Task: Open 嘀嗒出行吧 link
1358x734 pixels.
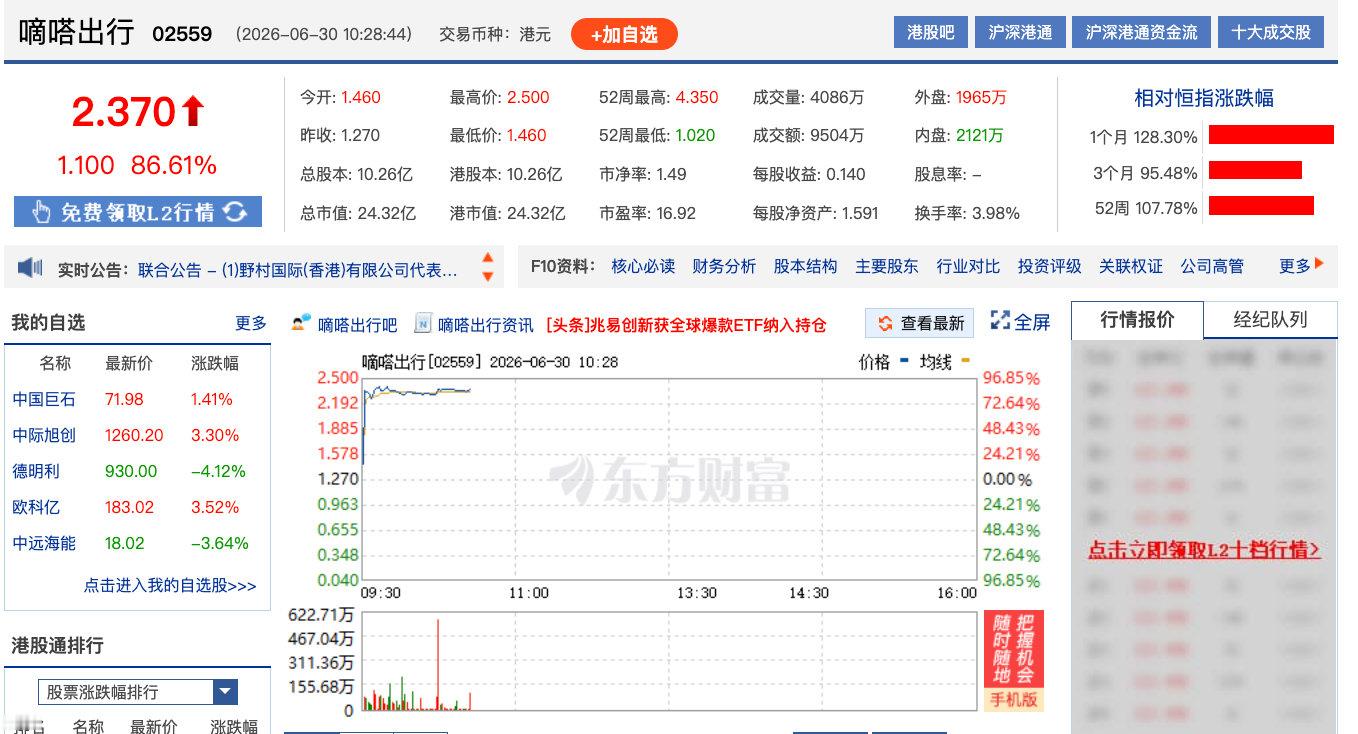Action: [x=357, y=325]
